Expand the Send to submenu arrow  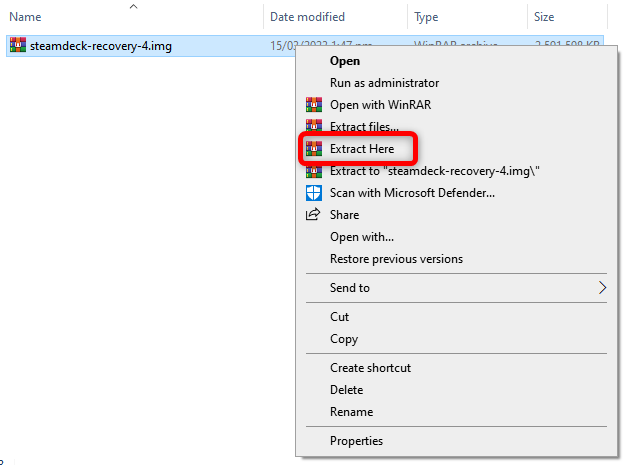602,288
